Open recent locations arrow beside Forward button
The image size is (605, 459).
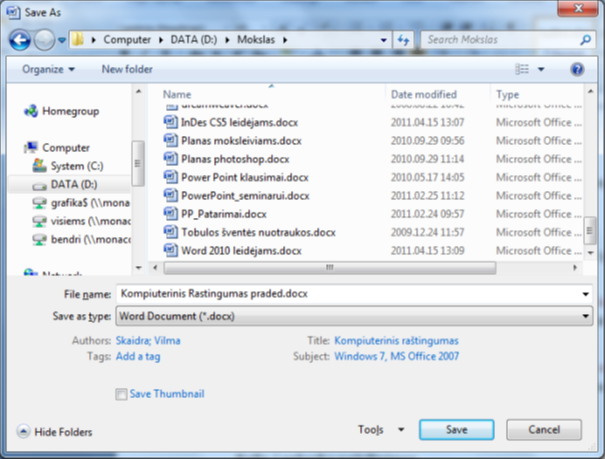click(x=62, y=40)
